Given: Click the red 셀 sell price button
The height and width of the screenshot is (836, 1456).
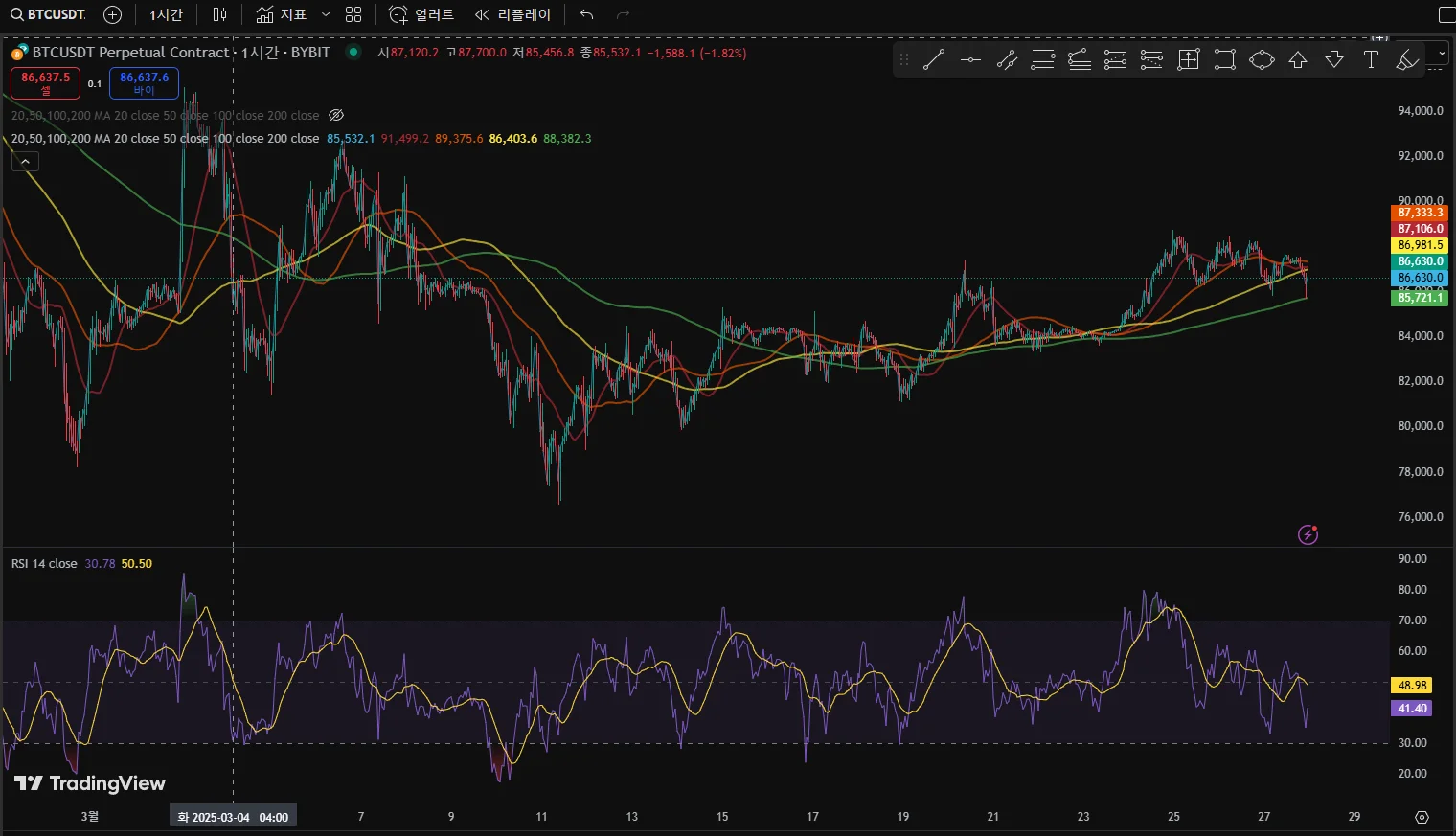Looking at the screenshot, I should 45,83.
